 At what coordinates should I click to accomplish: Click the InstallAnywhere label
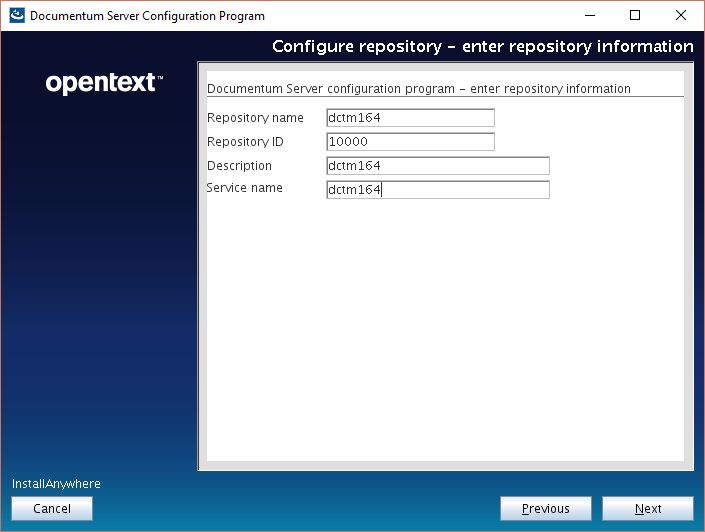tap(56, 484)
